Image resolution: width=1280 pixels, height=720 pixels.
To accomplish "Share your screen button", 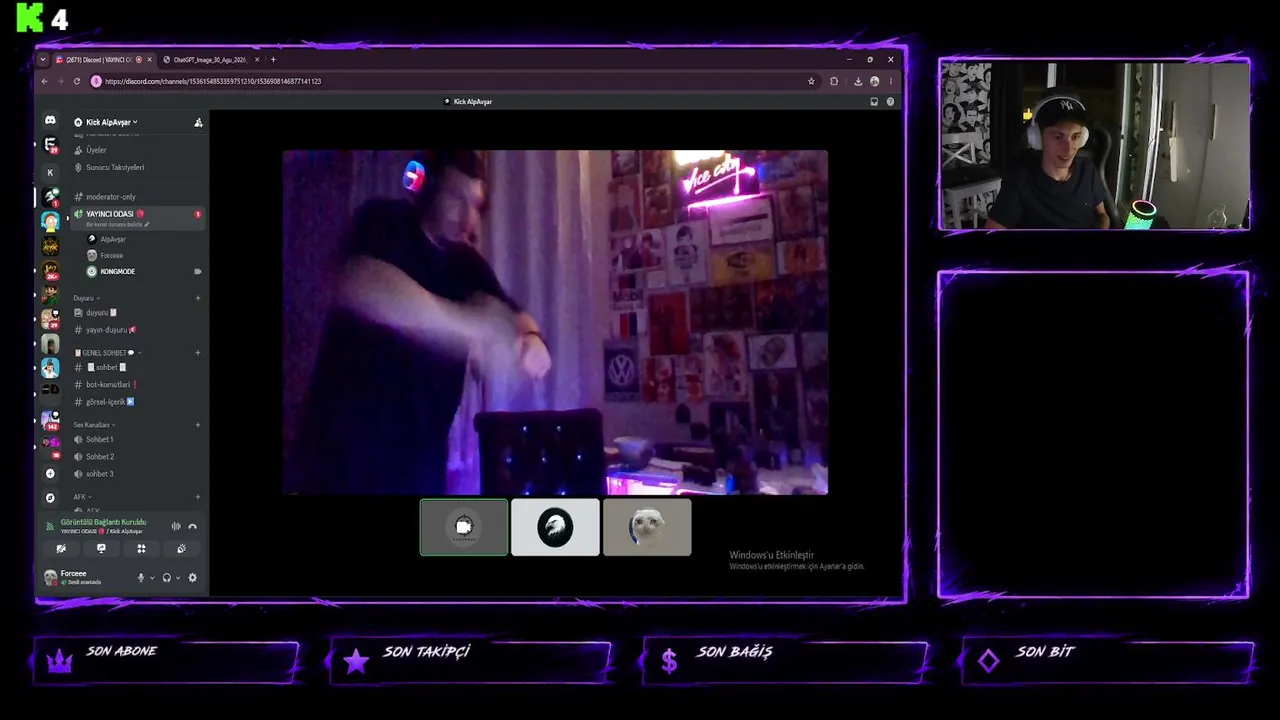I will click(101, 548).
